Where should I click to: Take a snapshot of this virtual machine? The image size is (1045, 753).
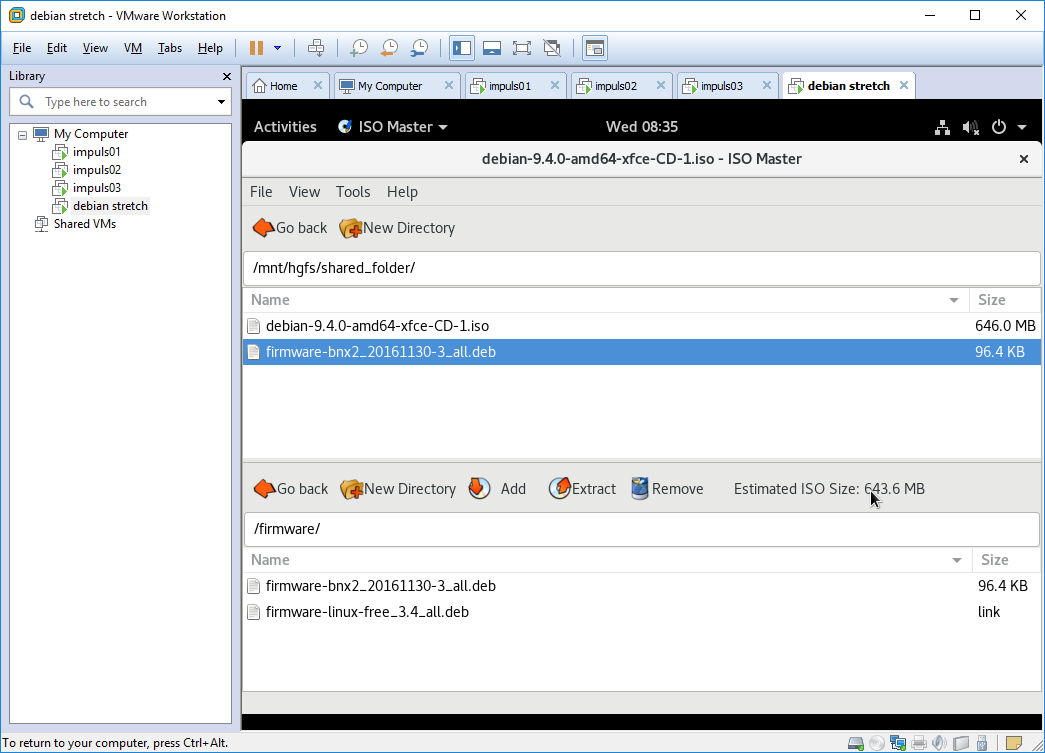pyautogui.click(x=359, y=48)
